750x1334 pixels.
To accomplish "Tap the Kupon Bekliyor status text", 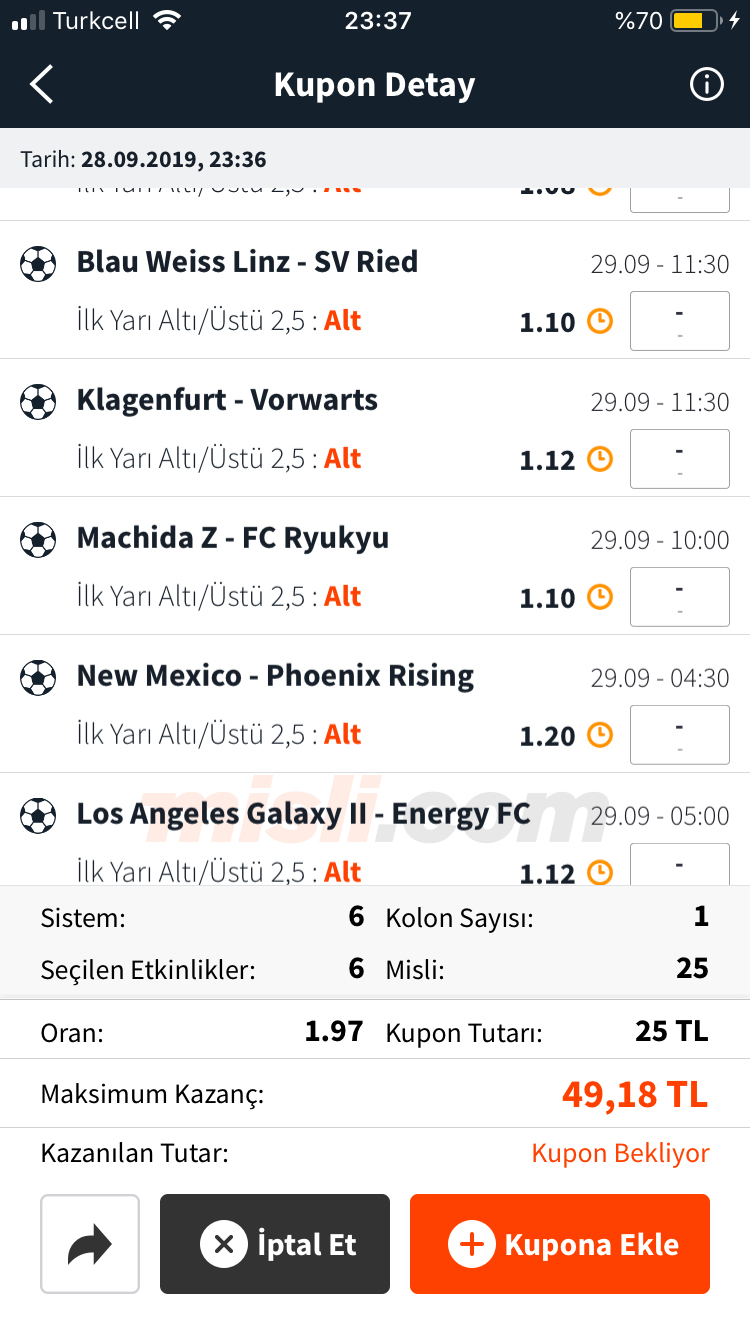I will click(620, 1153).
